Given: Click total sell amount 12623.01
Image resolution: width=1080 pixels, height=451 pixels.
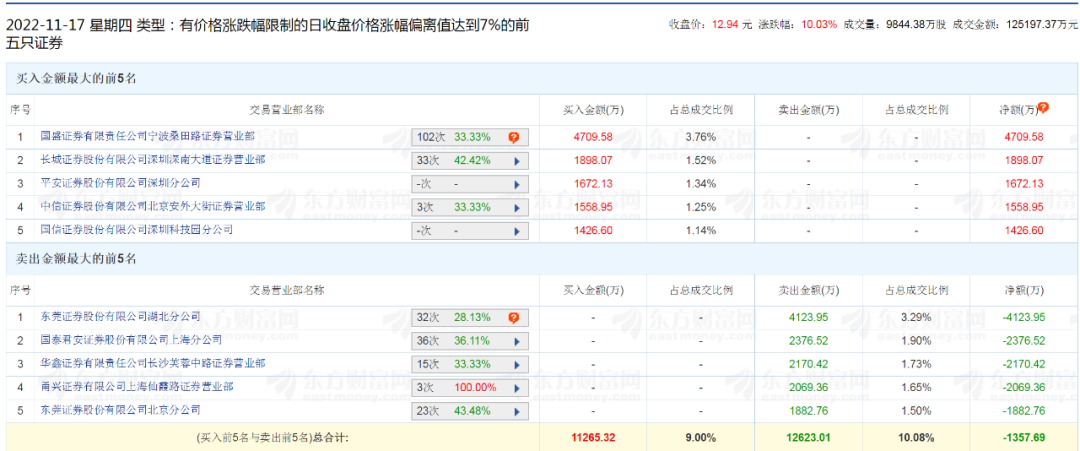Looking at the screenshot, I should coord(809,436).
